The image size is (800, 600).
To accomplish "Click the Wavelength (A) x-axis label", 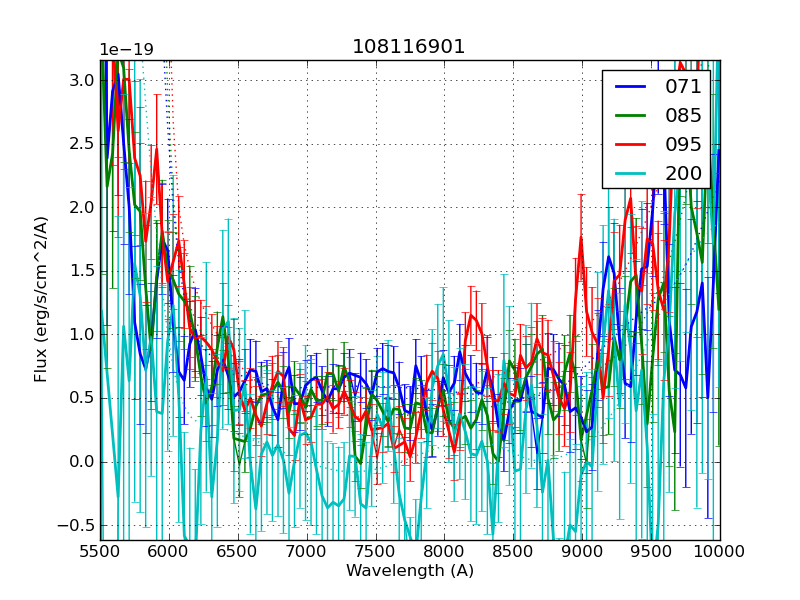I will click(410, 571).
